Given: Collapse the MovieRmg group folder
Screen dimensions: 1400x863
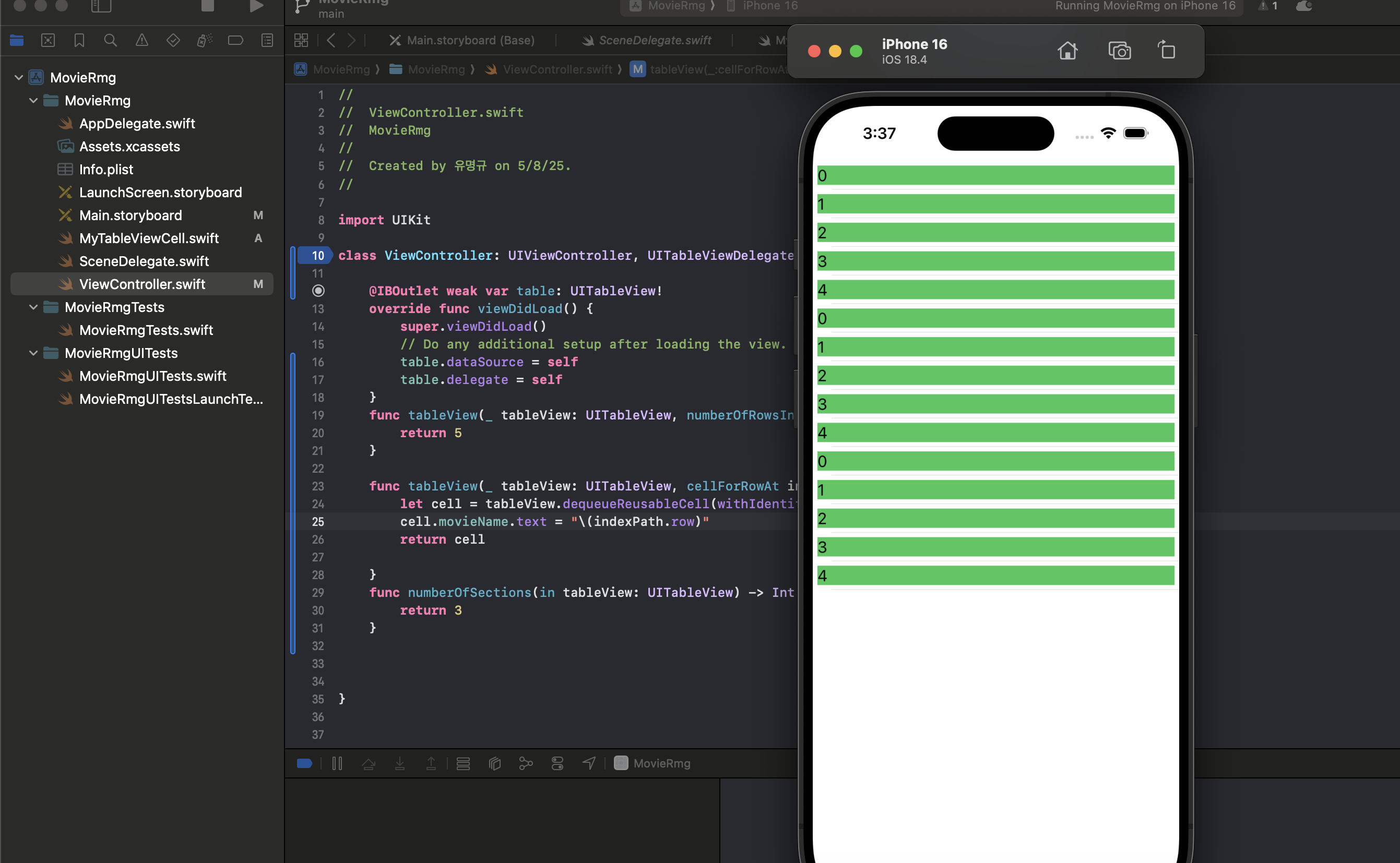Looking at the screenshot, I should (x=33, y=101).
